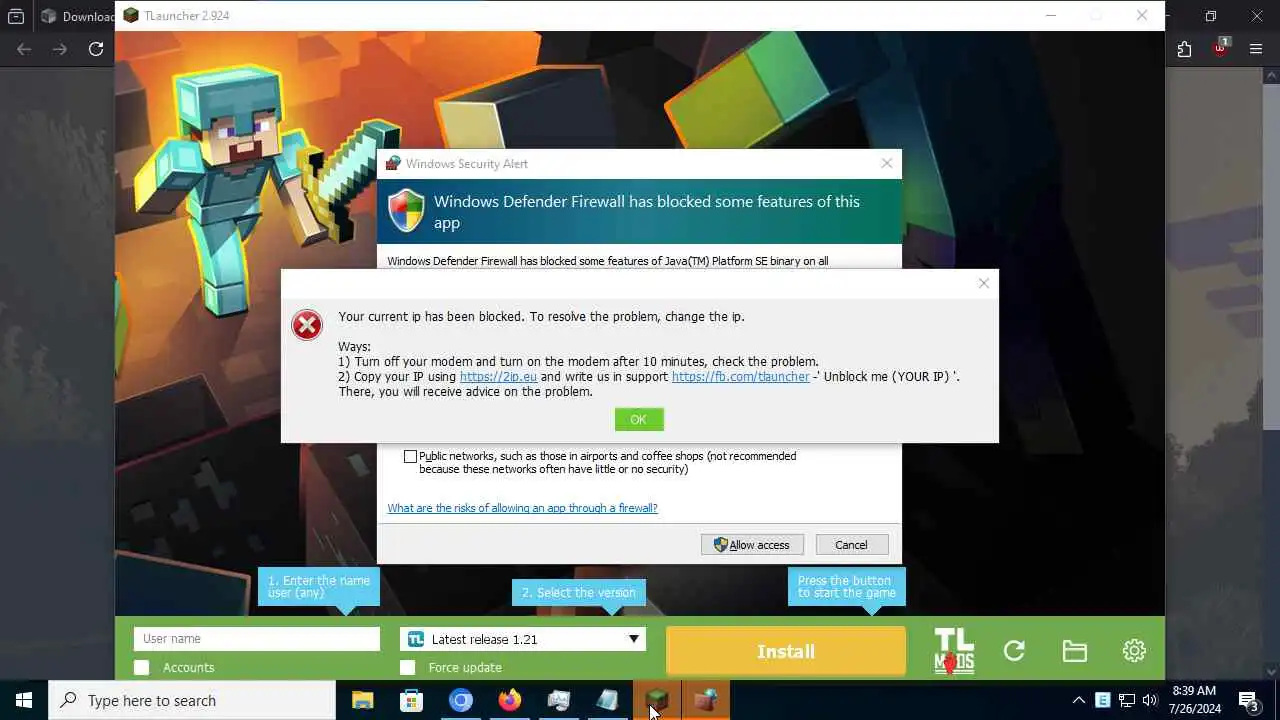The height and width of the screenshot is (720, 1280).
Task: Open the browser extensions puzzle icon
Action: 1184,49
